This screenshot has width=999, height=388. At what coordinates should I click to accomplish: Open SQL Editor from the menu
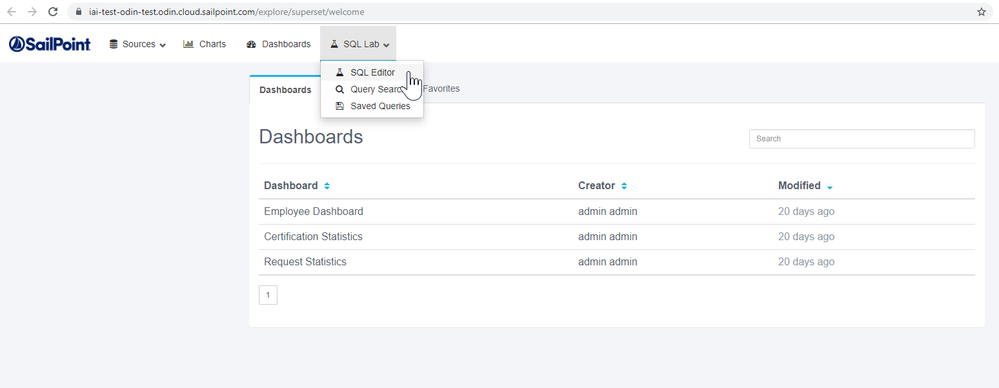coord(372,73)
